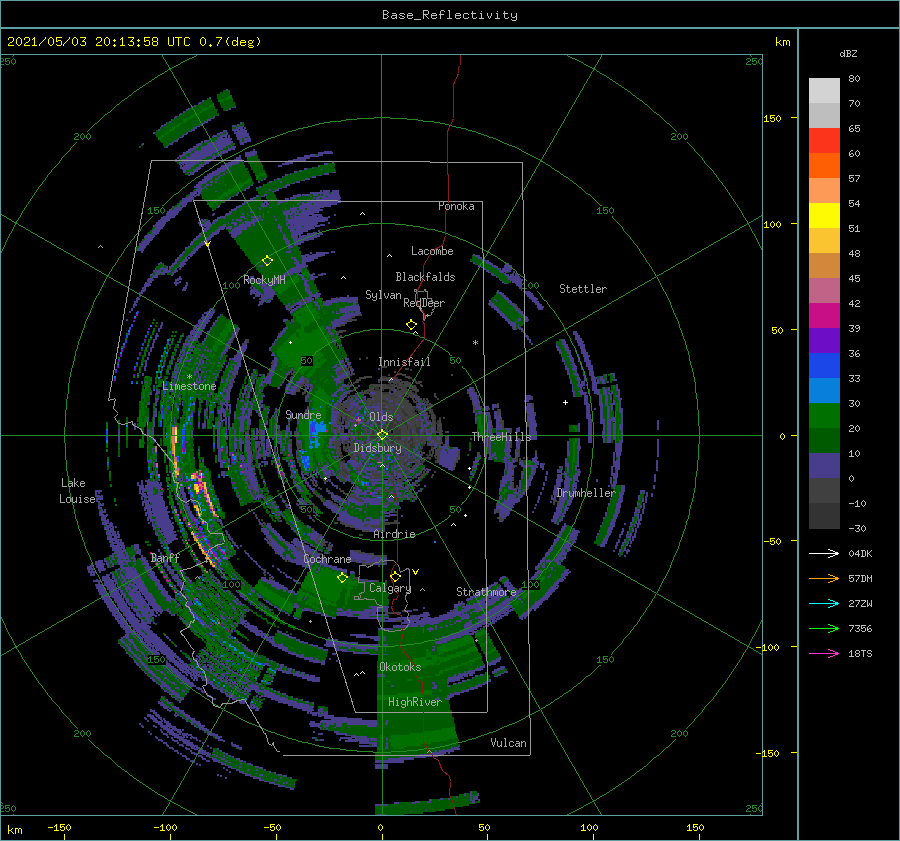The height and width of the screenshot is (841, 900).
Task: Click the yellow diamond marker above Calgary
Action: click(395, 576)
